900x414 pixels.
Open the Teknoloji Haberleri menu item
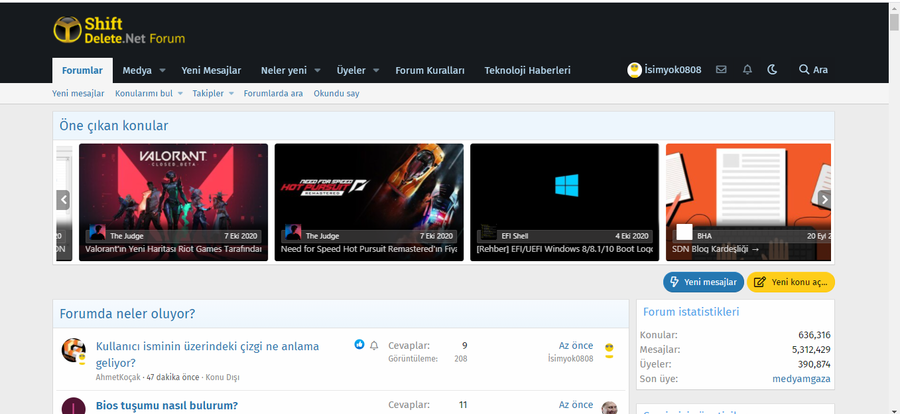(527, 70)
